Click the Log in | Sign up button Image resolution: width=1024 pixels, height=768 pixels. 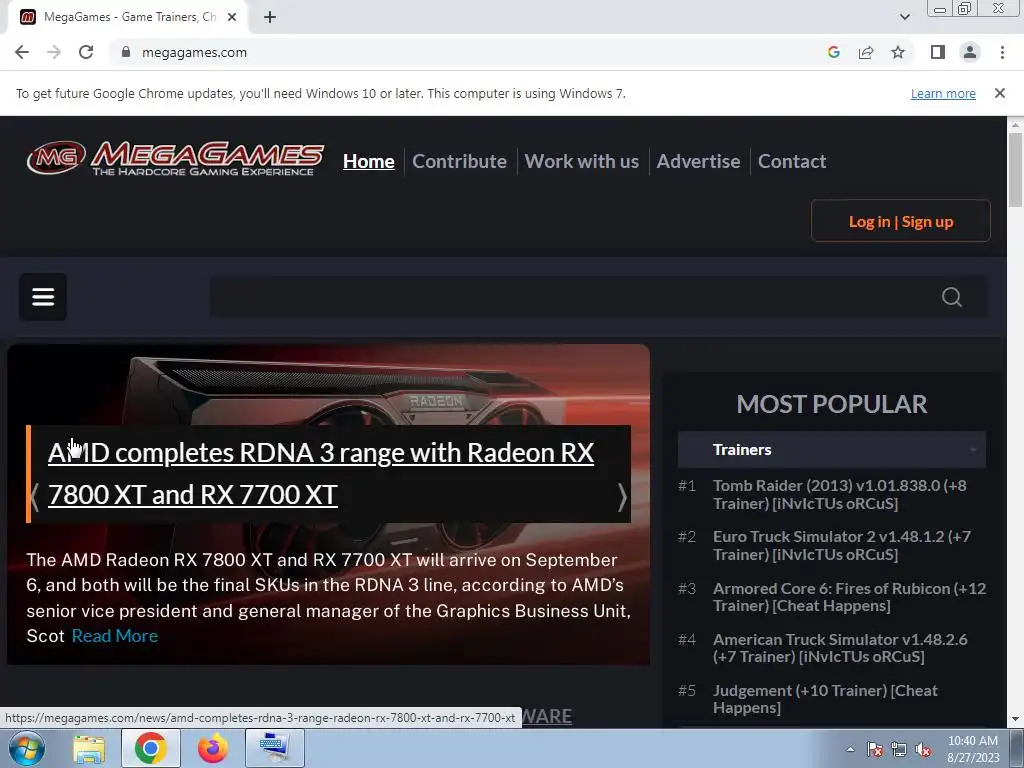coord(901,221)
